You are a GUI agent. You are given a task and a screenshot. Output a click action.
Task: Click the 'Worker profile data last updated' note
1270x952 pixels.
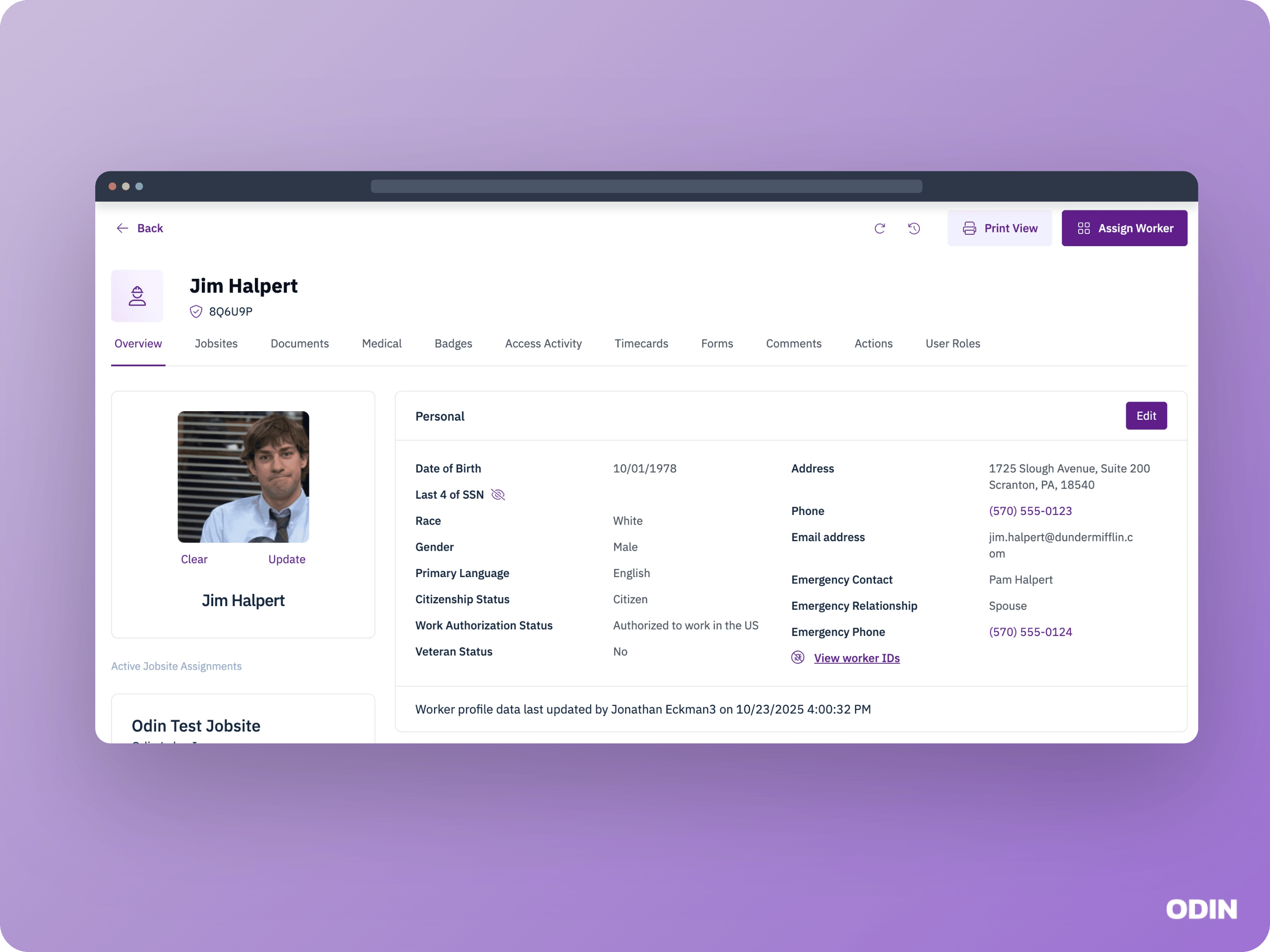643,710
